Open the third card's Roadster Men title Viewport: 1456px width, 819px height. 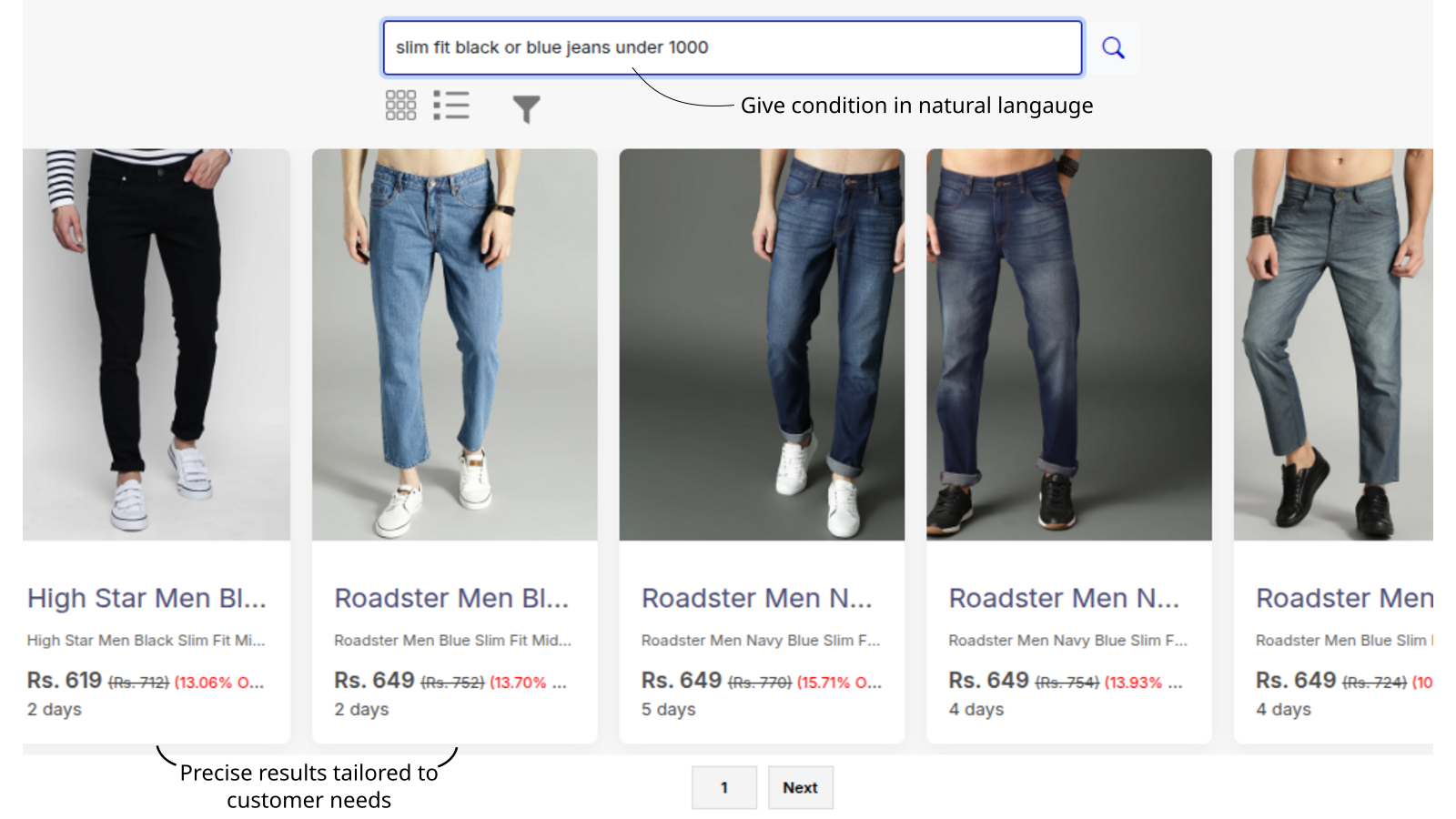(x=756, y=598)
